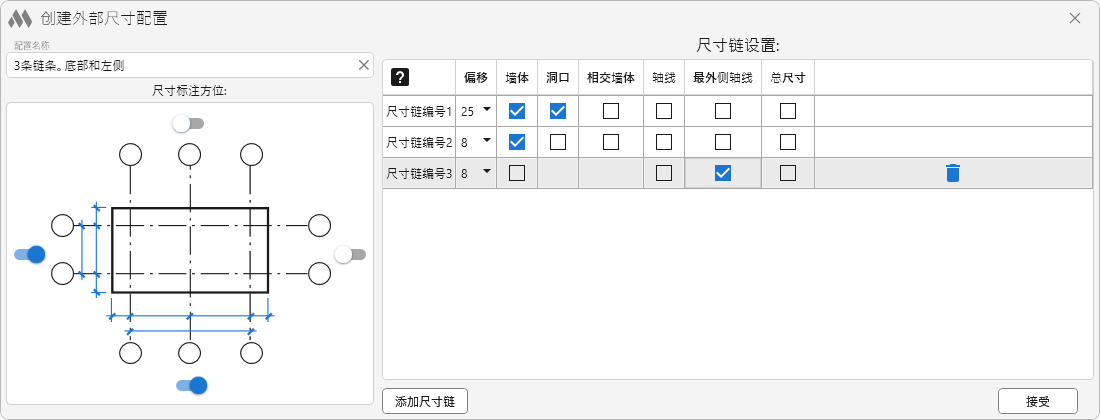The width and height of the screenshot is (1100, 420).
Task: Delete dimension chain 3 with trash icon
Action: point(952,173)
